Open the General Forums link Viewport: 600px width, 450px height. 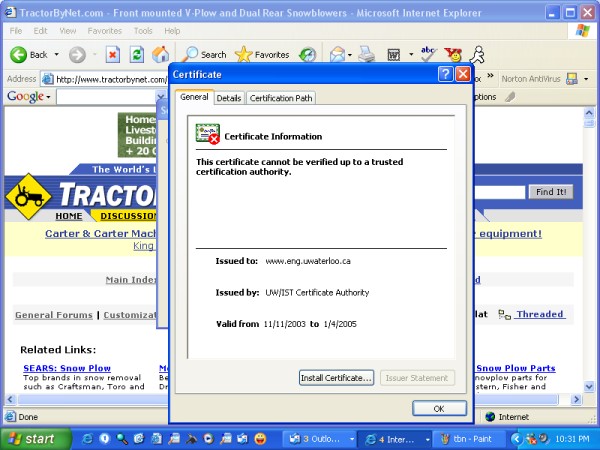(54, 315)
